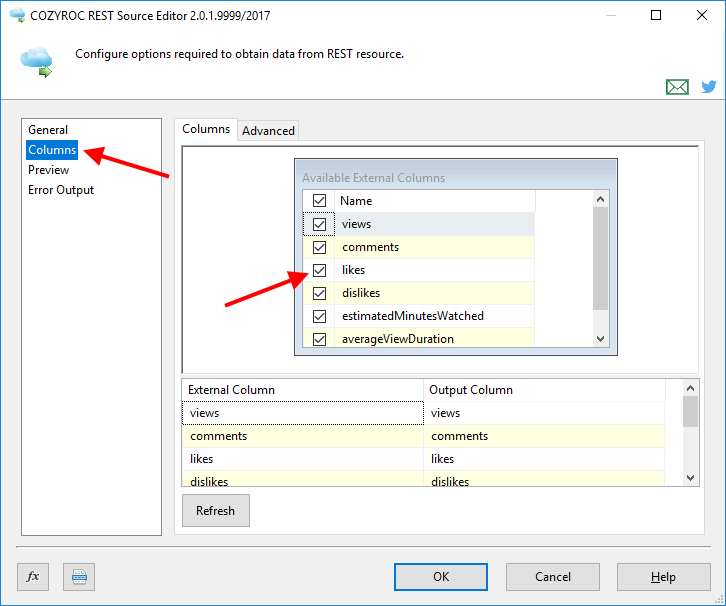The width and height of the screenshot is (726, 606).
Task: Select the views Output Column cell
Action: pos(544,413)
